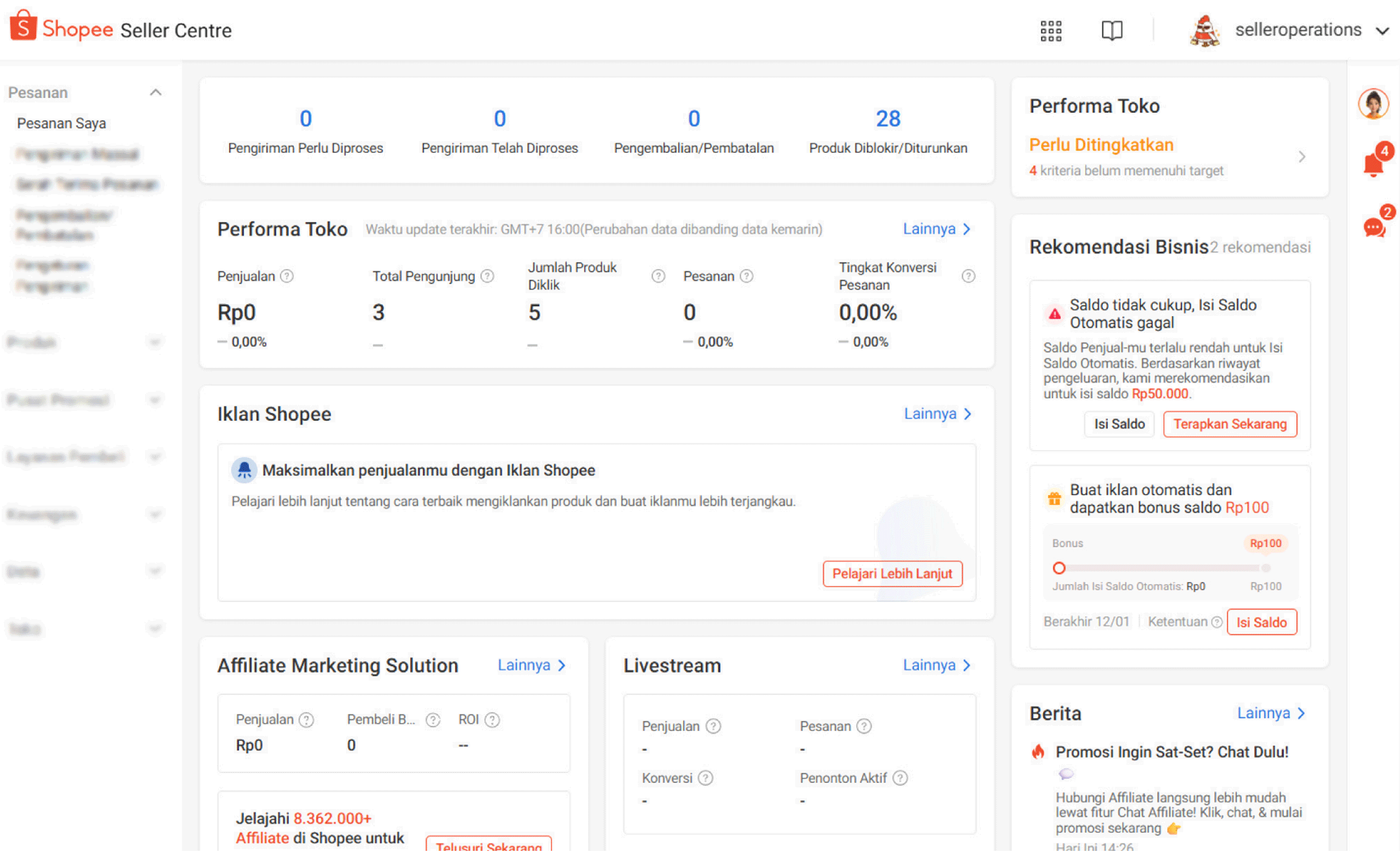
Task: Click the help icon beside ROI
Action: point(492,720)
